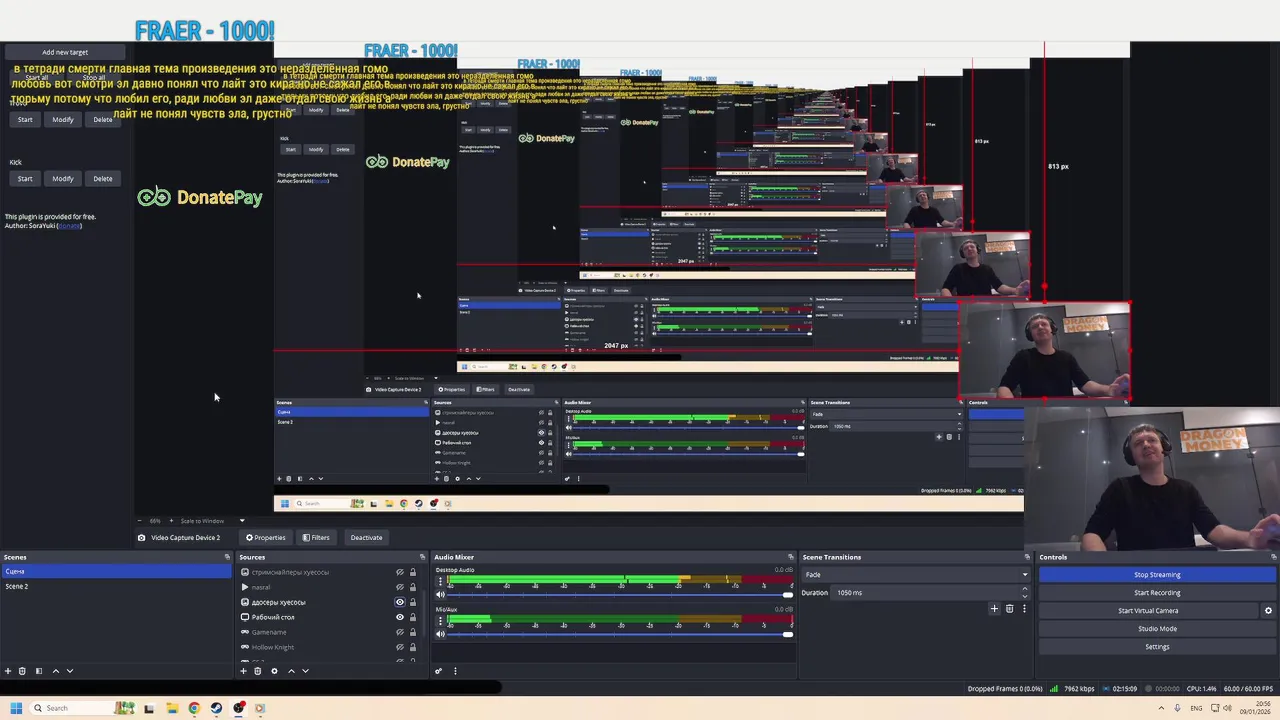1280x720 pixels.
Task: Select 'Рабочий стол' source row
Action: point(329,617)
